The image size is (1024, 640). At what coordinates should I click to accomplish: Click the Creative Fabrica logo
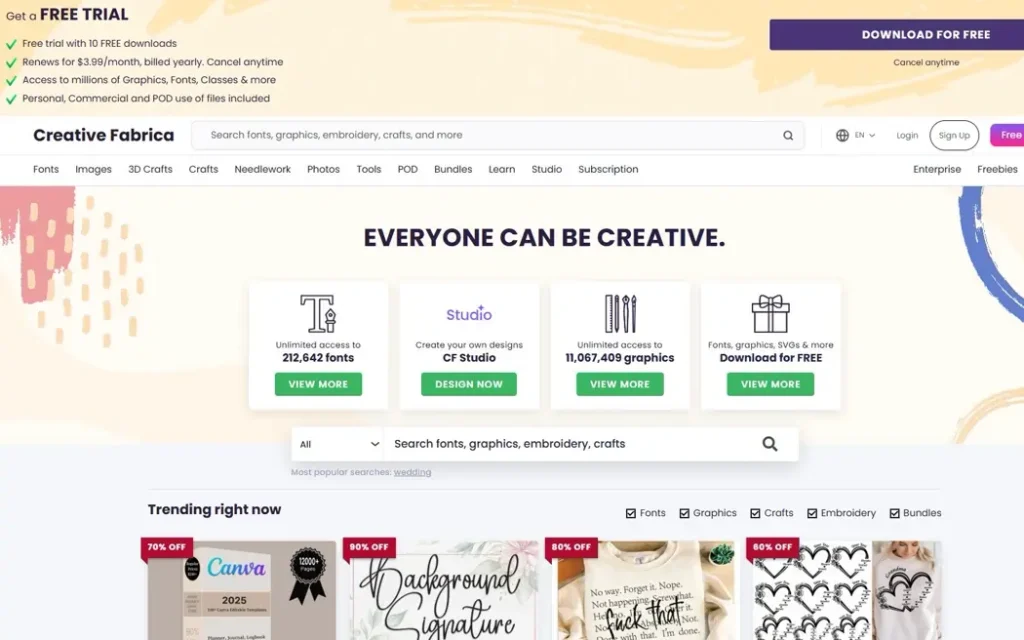[104, 135]
